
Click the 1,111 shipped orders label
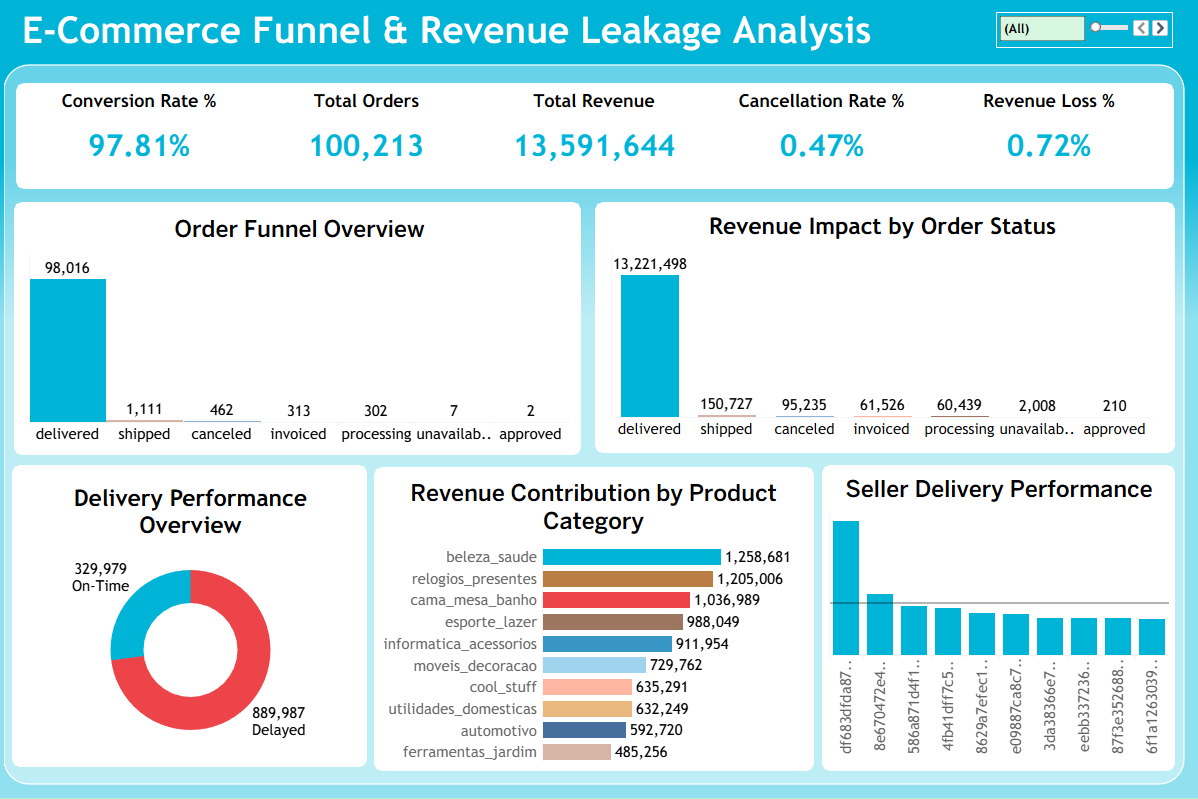tap(144, 409)
